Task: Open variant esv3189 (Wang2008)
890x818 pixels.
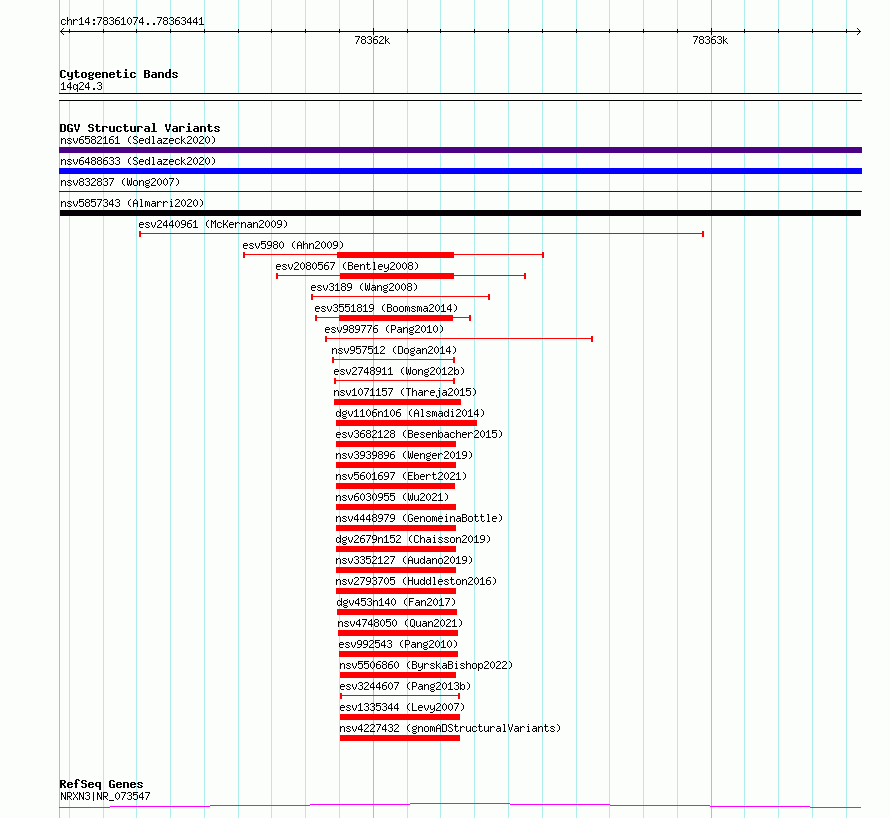Action: point(364,287)
